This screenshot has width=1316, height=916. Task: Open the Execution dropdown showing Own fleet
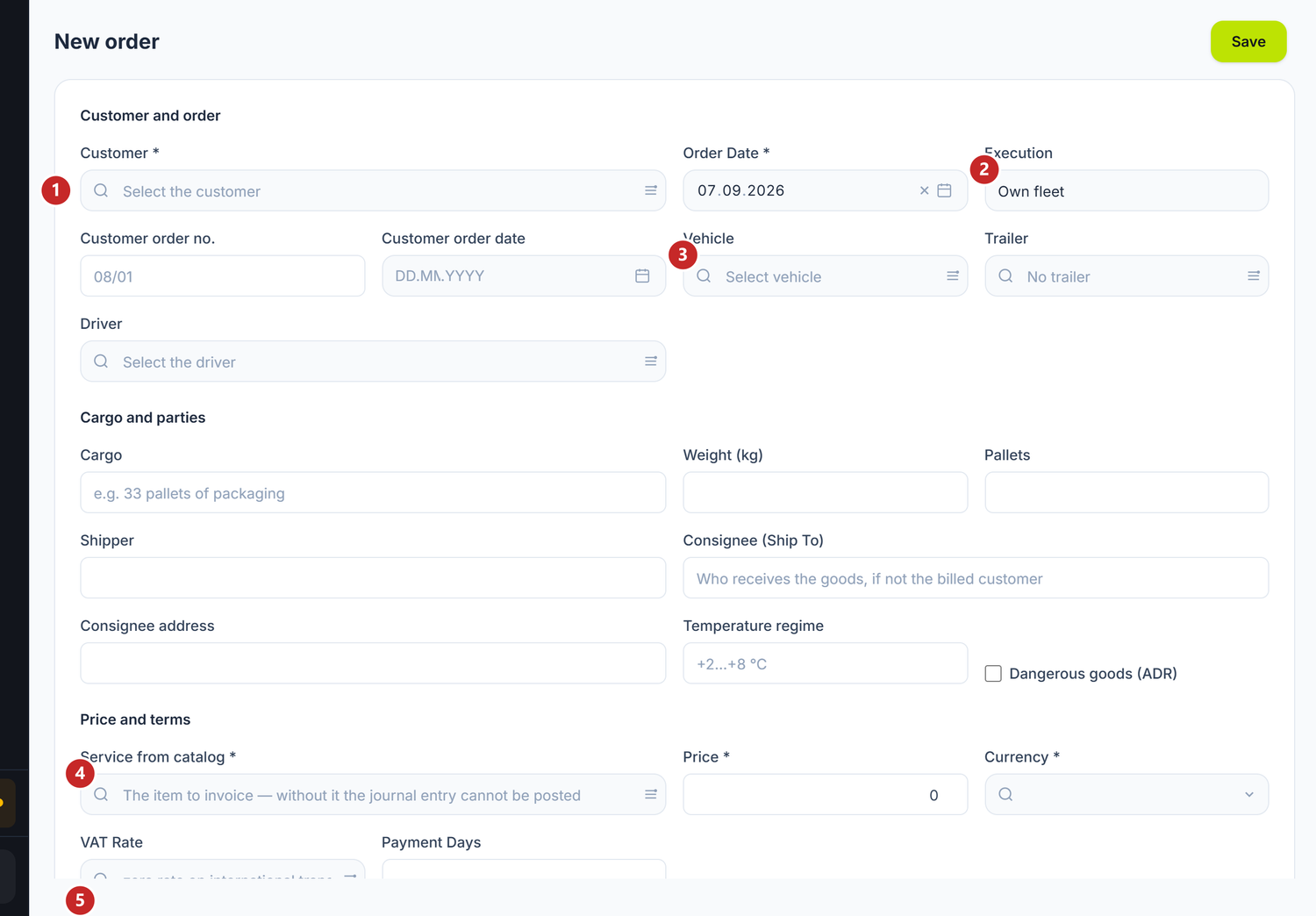1126,190
